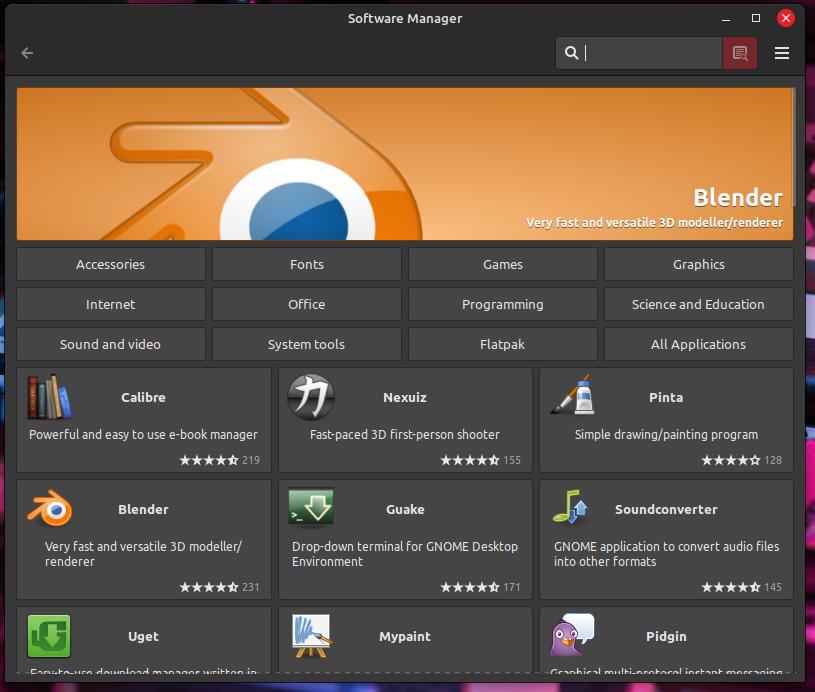Image resolution: width=815 pixels, height=692 pixels.
Task: Show the Flatpak category
Action: 503,344
